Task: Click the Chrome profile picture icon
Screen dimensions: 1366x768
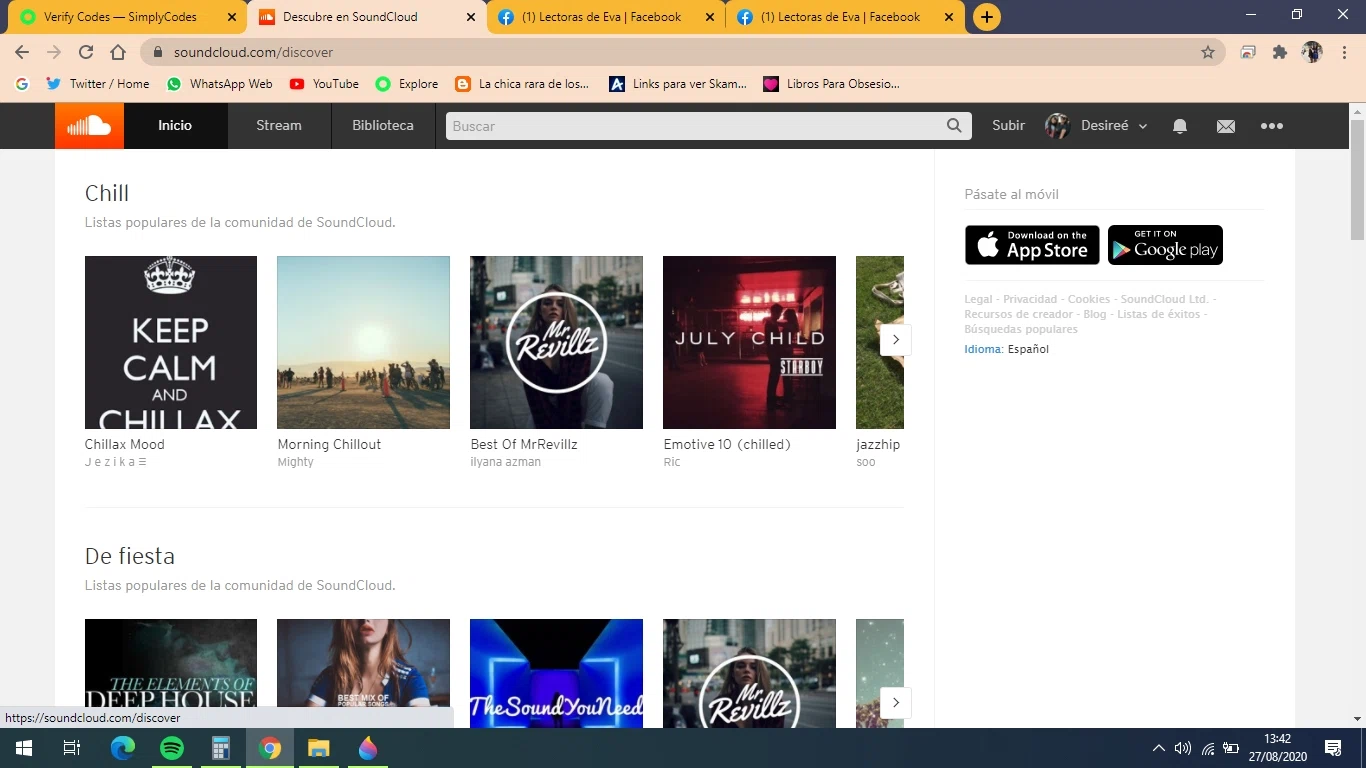Action: click(x=1312, y=52)
